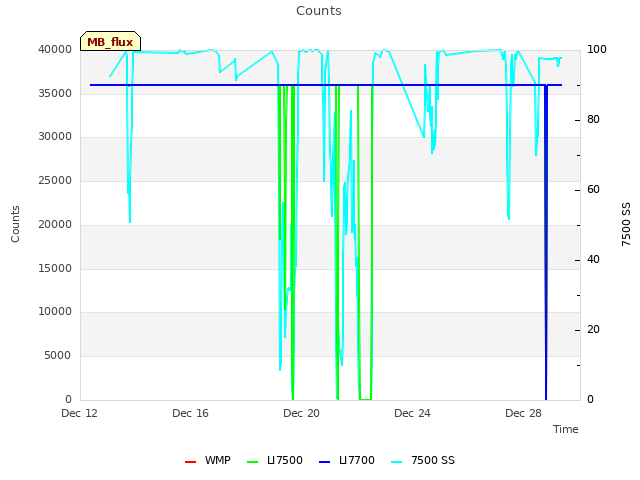Click the green LI7500 legend swatch
Viewport: 640px width, 480px height.
tap(252, 462)
